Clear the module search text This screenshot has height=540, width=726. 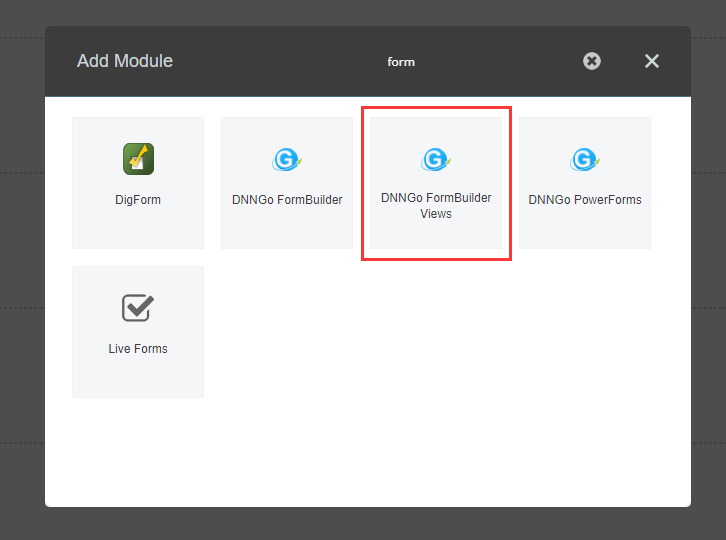point(592,61)
